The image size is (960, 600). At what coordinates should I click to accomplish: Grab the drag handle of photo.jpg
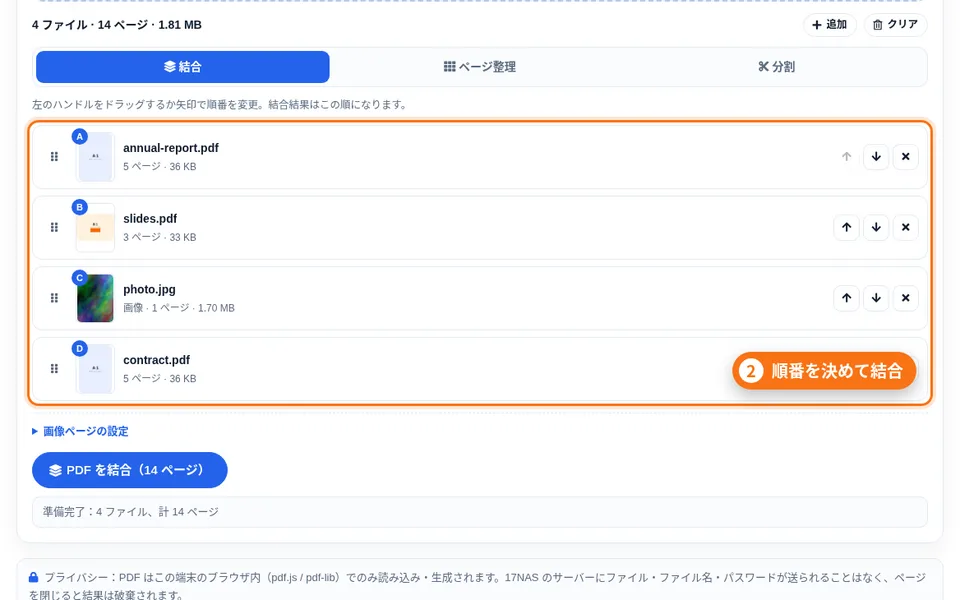tap(54, 298)
